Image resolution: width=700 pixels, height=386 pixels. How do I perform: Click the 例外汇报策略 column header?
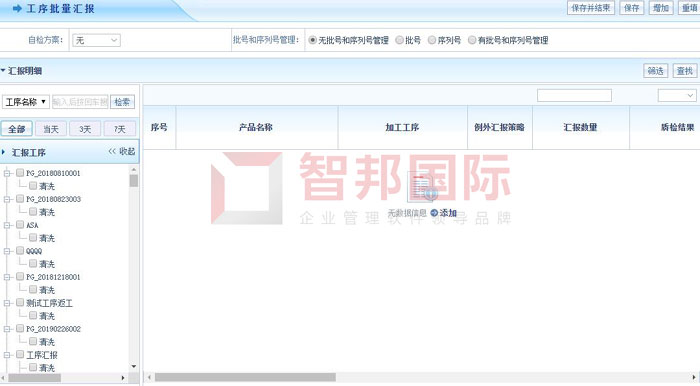(500, 127)
